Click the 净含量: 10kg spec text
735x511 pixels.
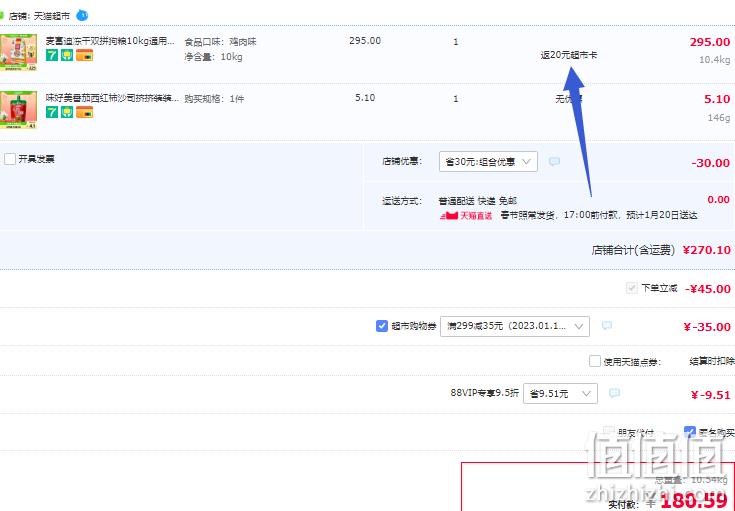click(213, 57)
